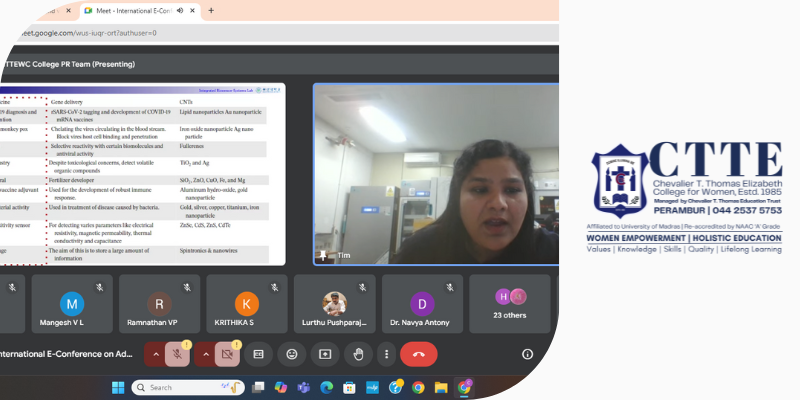
Task: Open the three-dot more options menu
Action: coord(386,354)
